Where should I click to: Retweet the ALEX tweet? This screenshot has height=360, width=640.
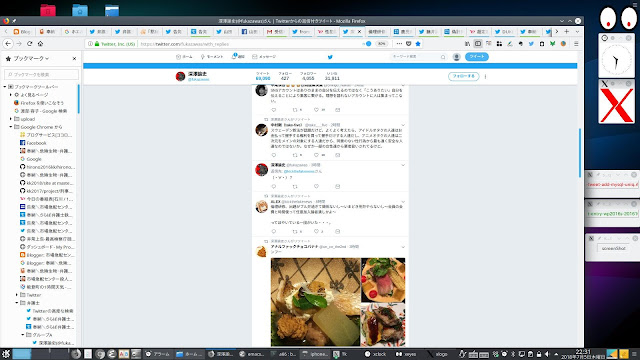click(295, 231)
